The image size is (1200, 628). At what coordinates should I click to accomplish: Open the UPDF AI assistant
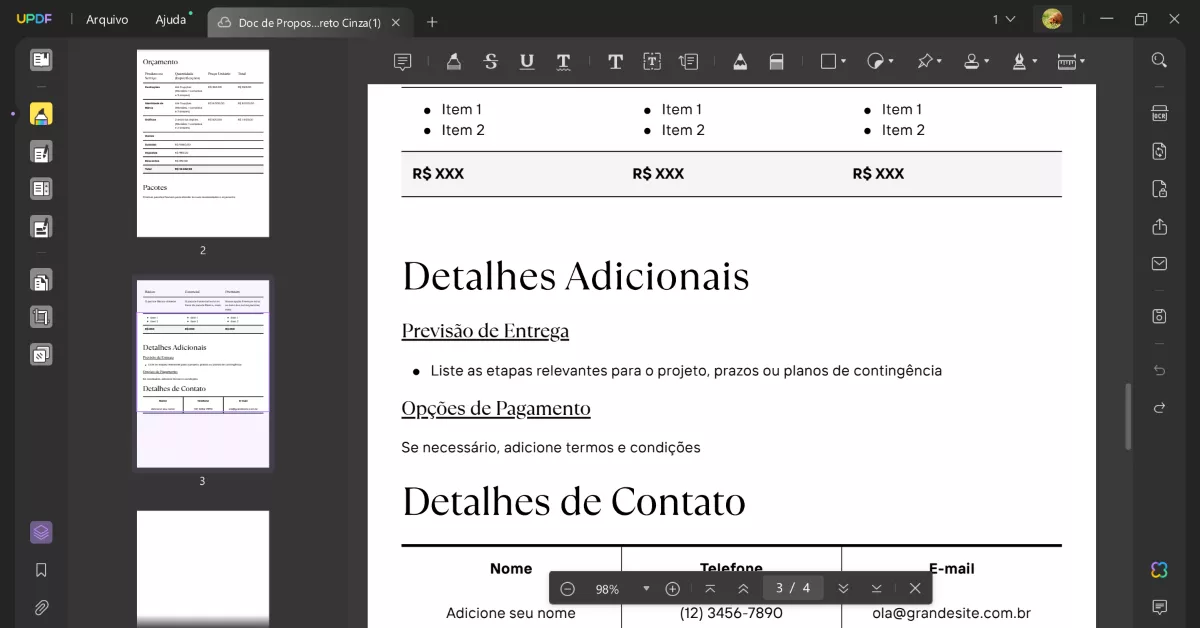click(x=1158, y=570)
